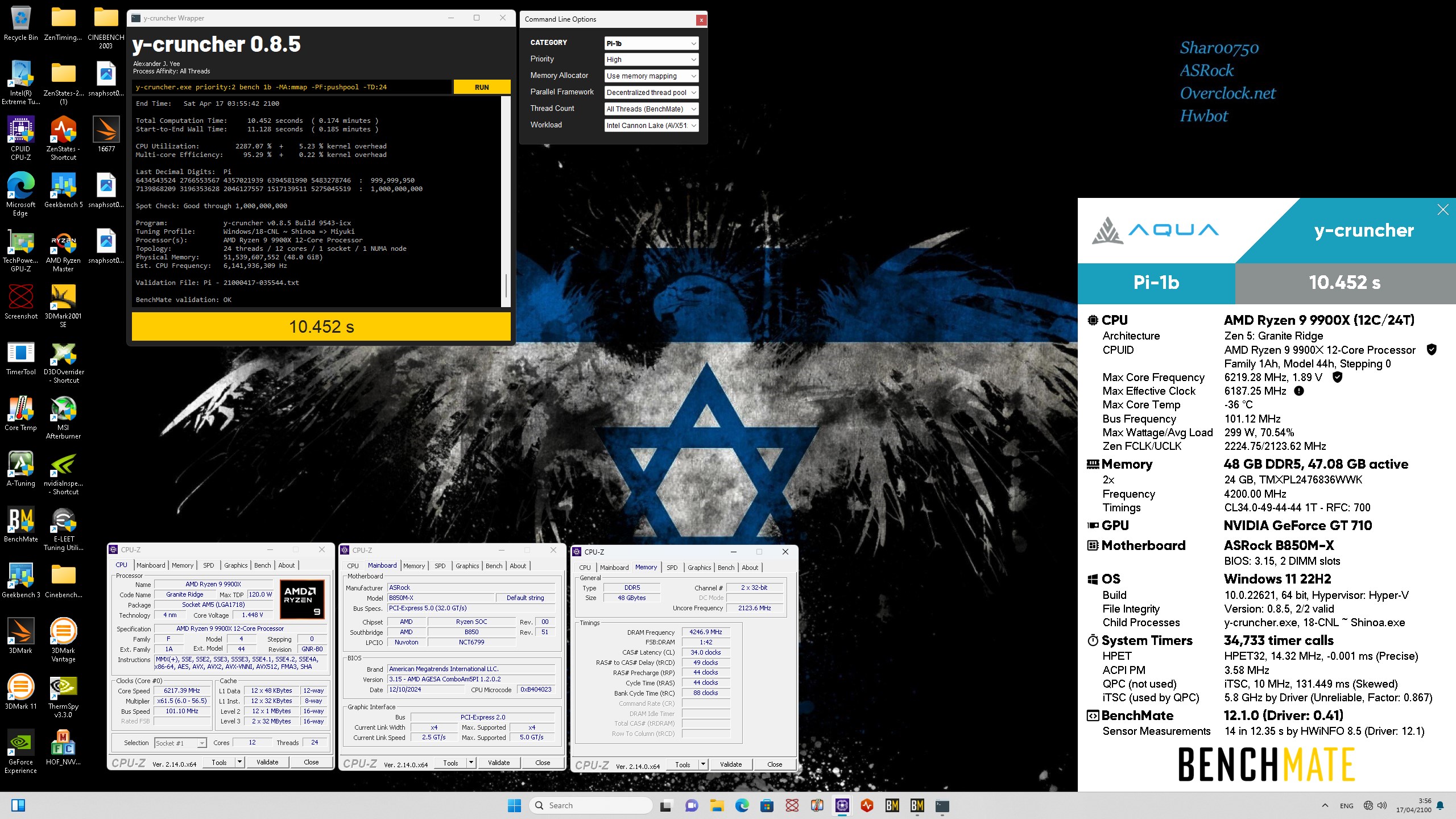
Task: Open the CPUID CPU-Z desktop shortcut
Action: click(21, 139)
